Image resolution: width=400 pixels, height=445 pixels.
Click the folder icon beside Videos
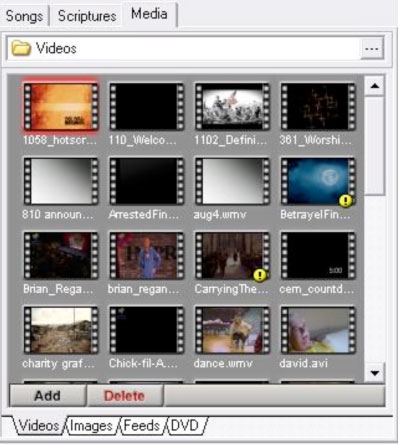20,48
